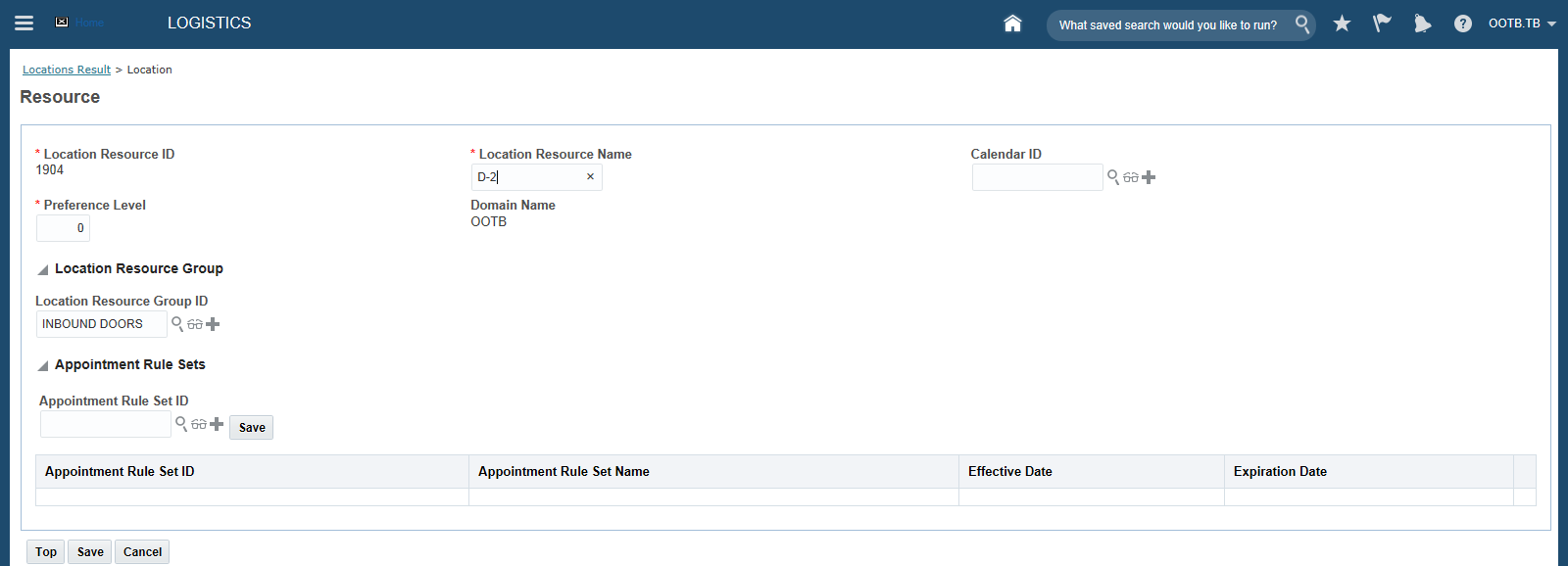Click the bottom Save button

pyautogui.click(x=90, y=552)
